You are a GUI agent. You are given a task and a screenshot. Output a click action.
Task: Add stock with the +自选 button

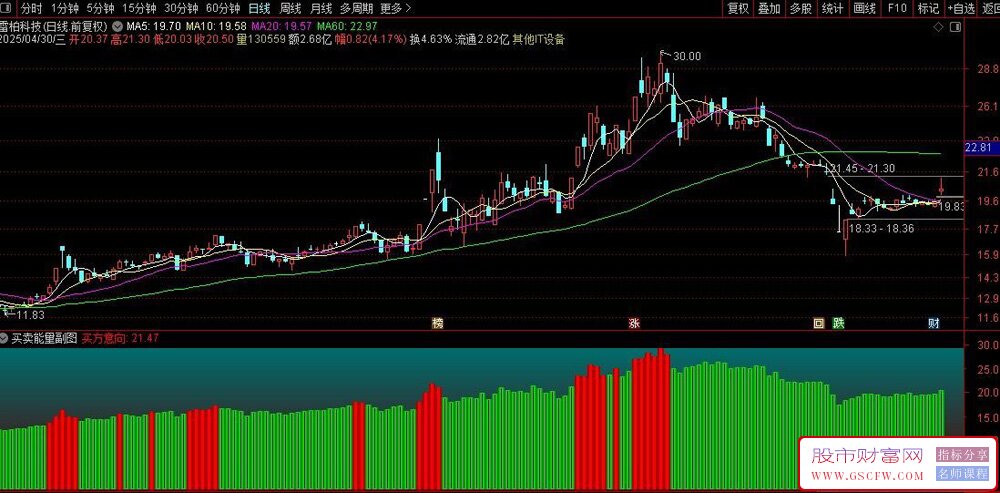961,8
